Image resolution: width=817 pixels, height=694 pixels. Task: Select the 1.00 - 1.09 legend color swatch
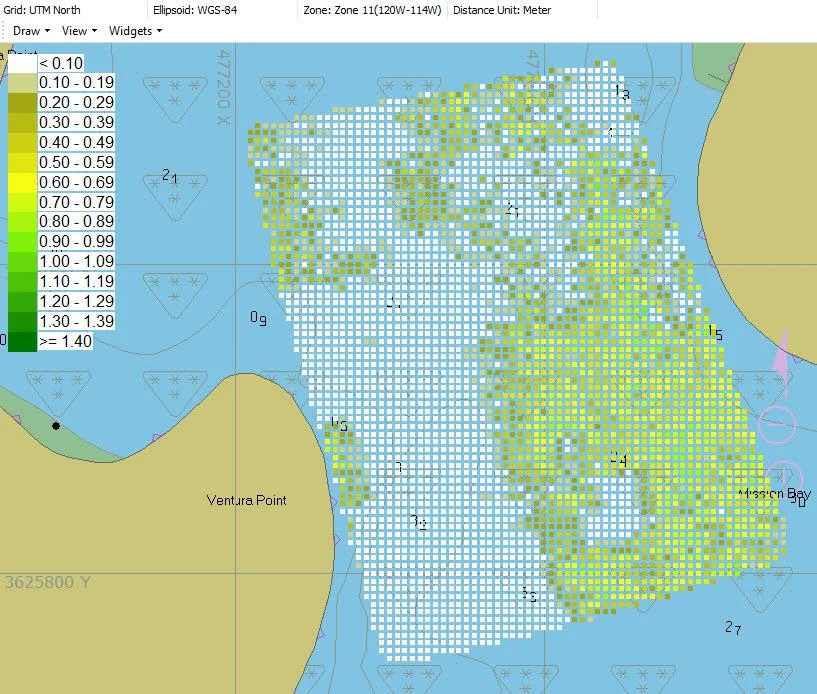pyautogui.click(x=22, y=261)
